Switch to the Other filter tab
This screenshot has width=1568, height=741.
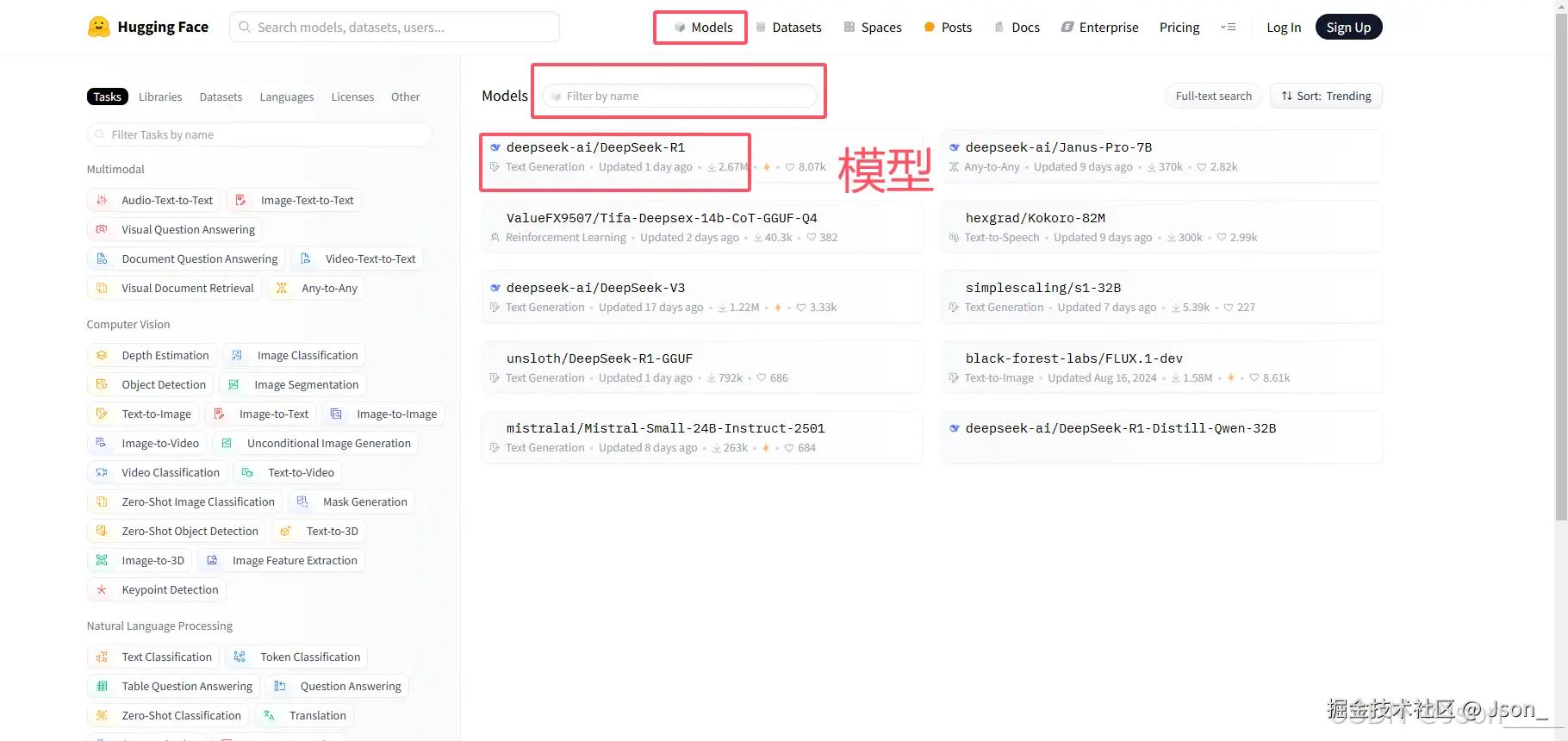406,97
